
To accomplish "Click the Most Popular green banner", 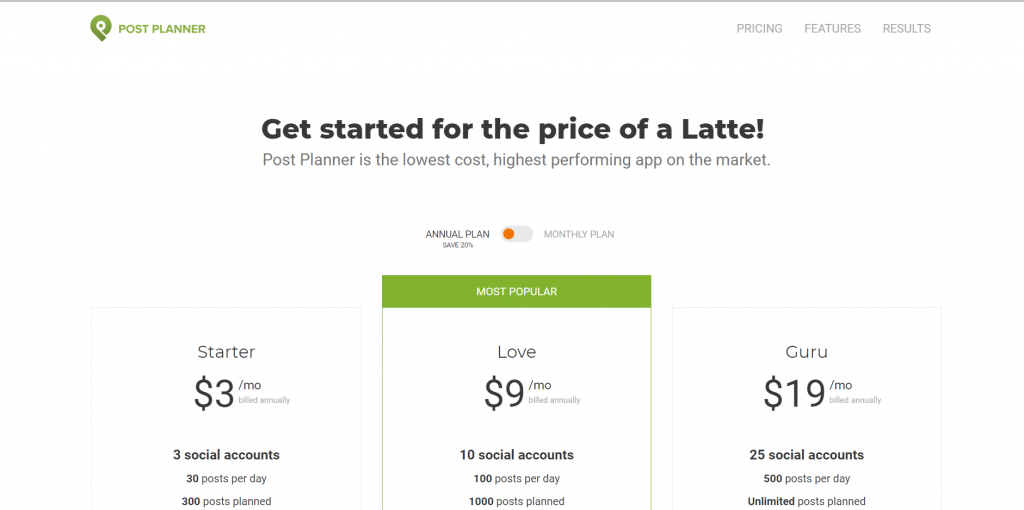I will tap(516, 291).
